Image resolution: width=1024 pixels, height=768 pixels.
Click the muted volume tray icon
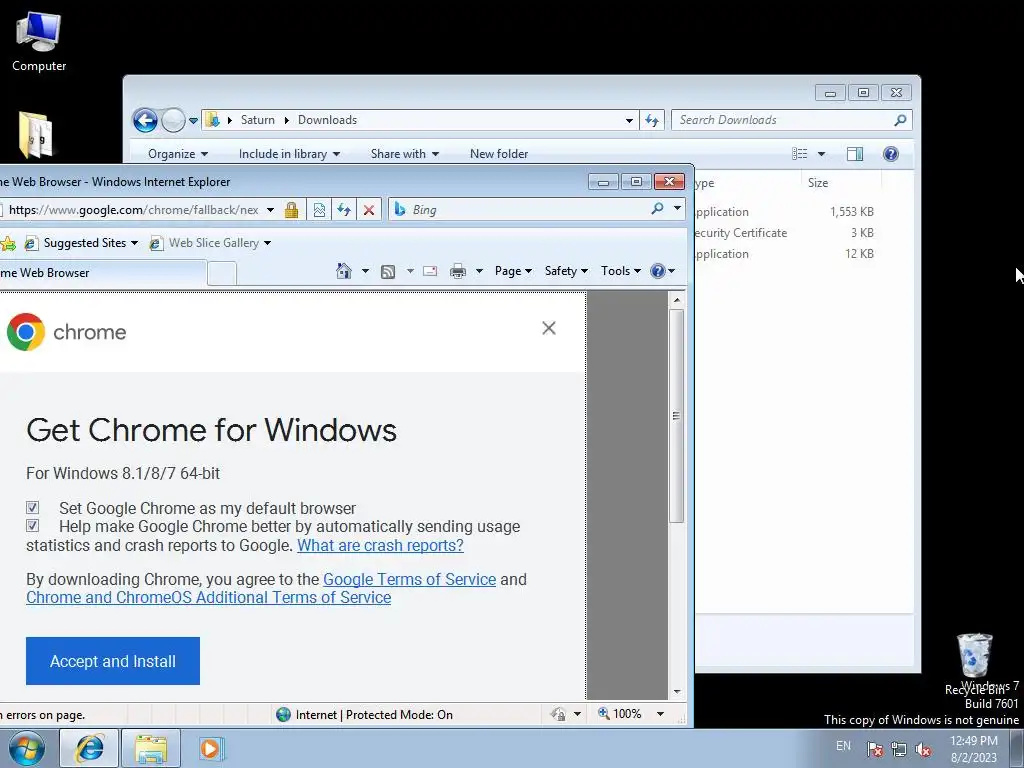[x=923, y=749]
